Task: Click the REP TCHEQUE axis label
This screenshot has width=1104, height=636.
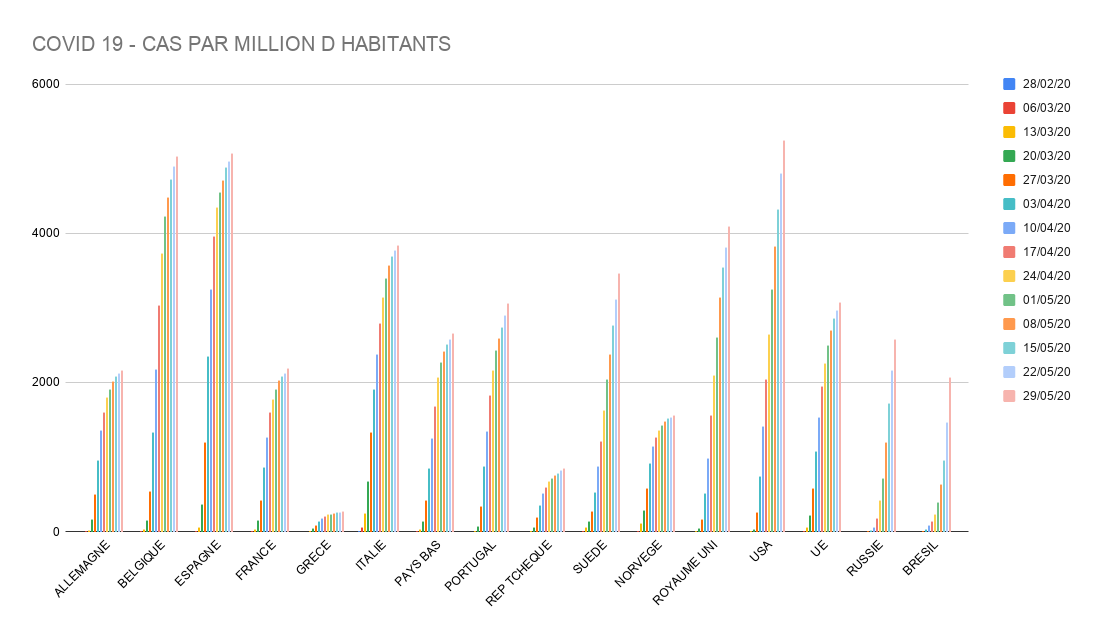Action: pyautogui.click(x=520, y=574)
